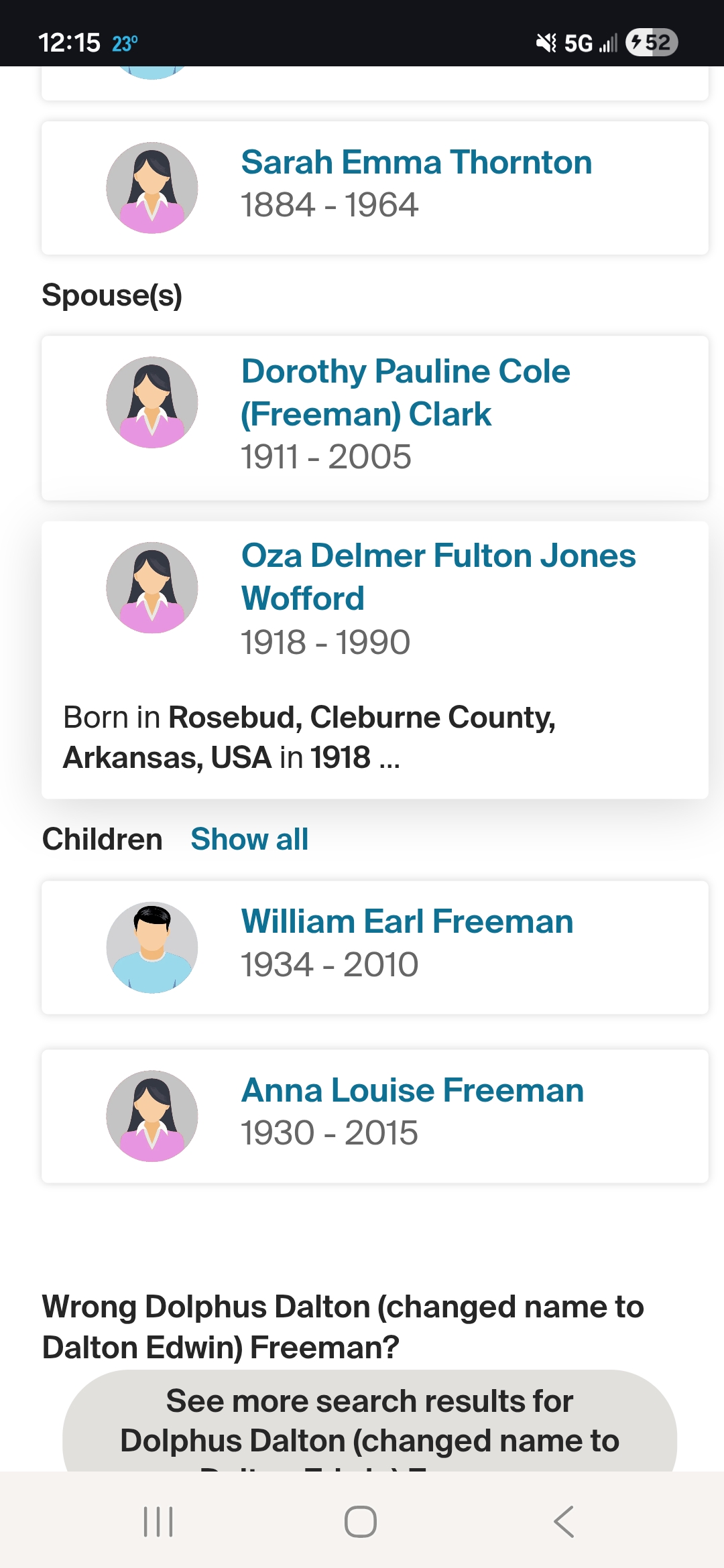
Task: Tap the battery charging indicator
Action: click(651, 43)
